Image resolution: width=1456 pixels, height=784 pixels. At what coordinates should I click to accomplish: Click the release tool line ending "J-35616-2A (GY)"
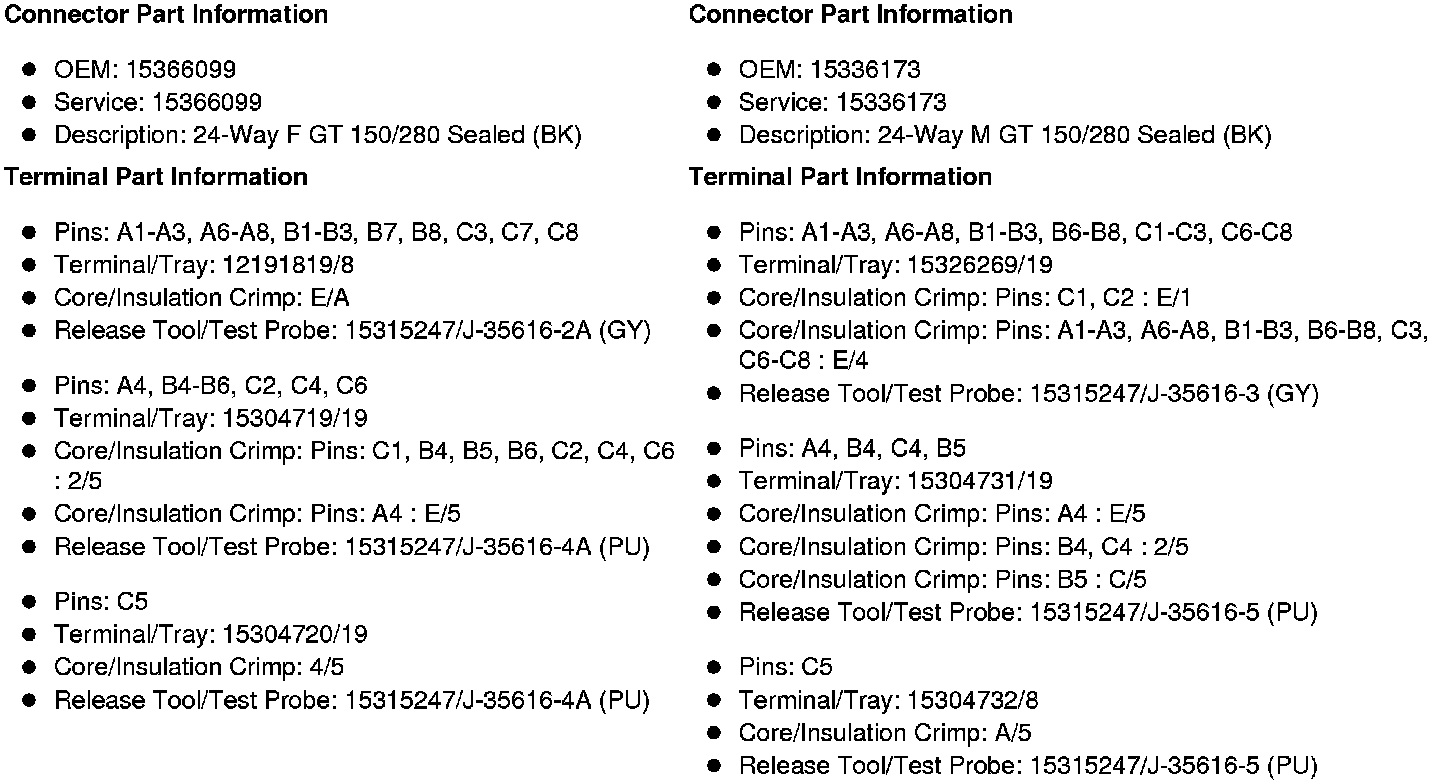[x=352, y=331]
